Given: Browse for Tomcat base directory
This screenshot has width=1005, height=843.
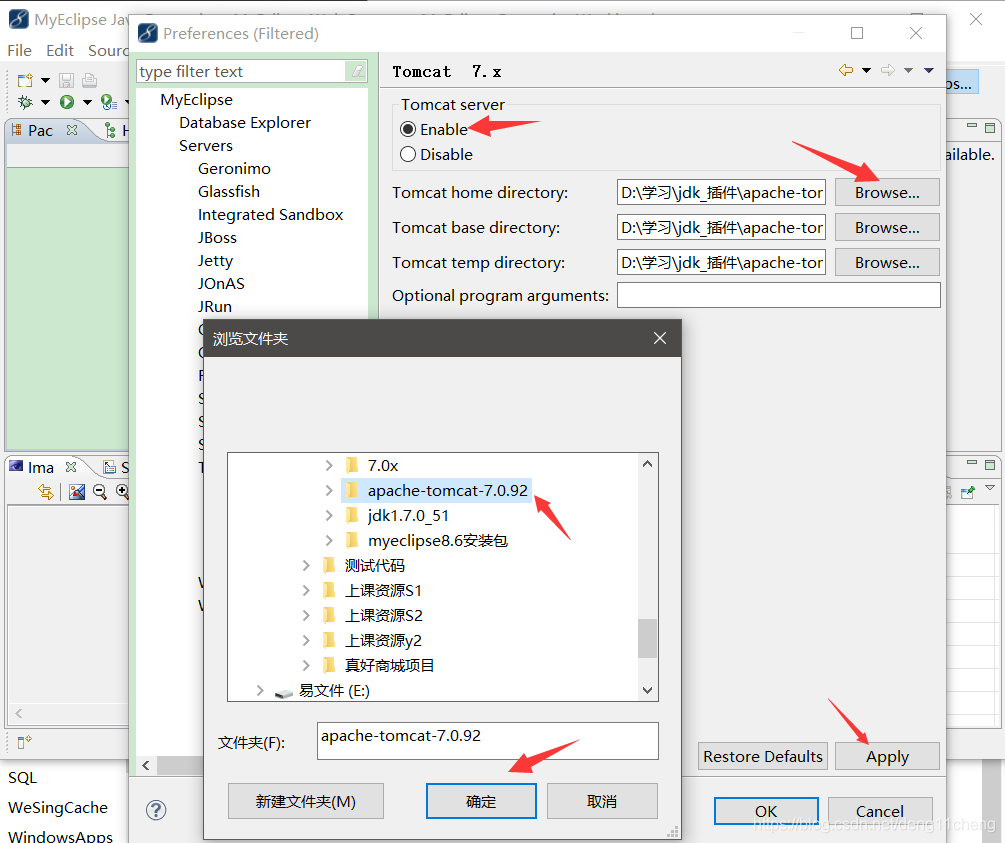Looking at the screenshot, I should pos(887,228).
